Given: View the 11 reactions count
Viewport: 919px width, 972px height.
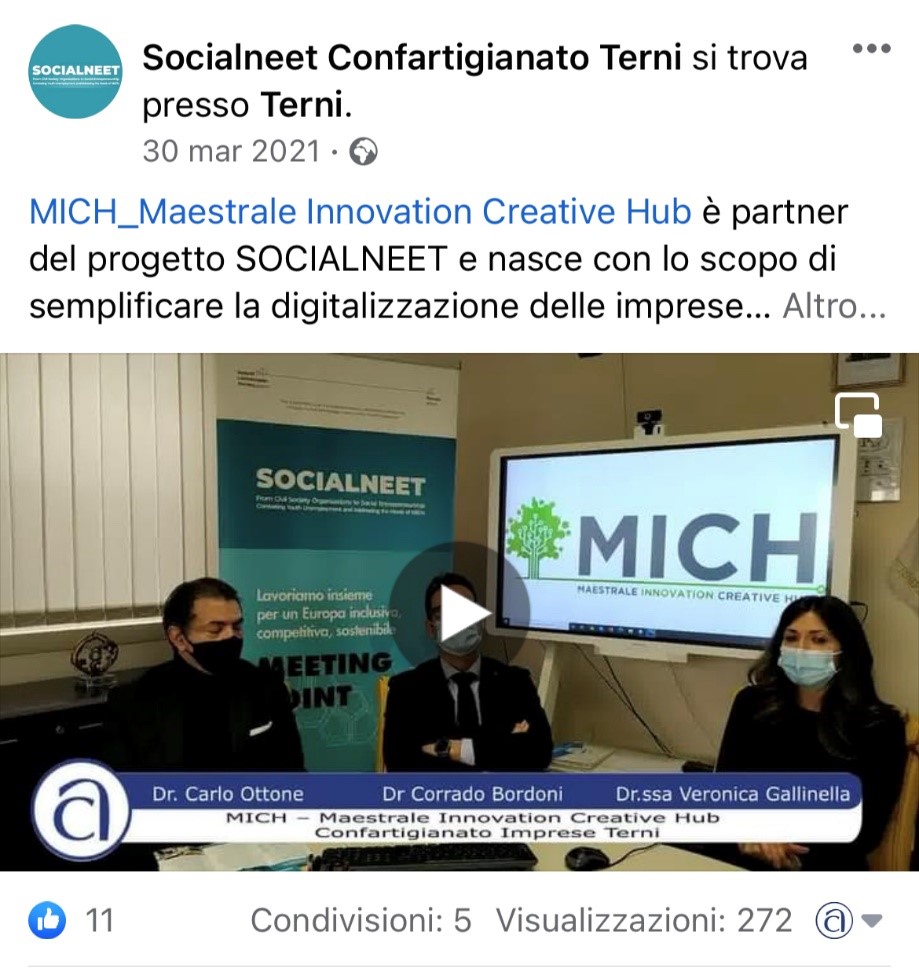Looking at the screenshot, I should tap(99, 921).
